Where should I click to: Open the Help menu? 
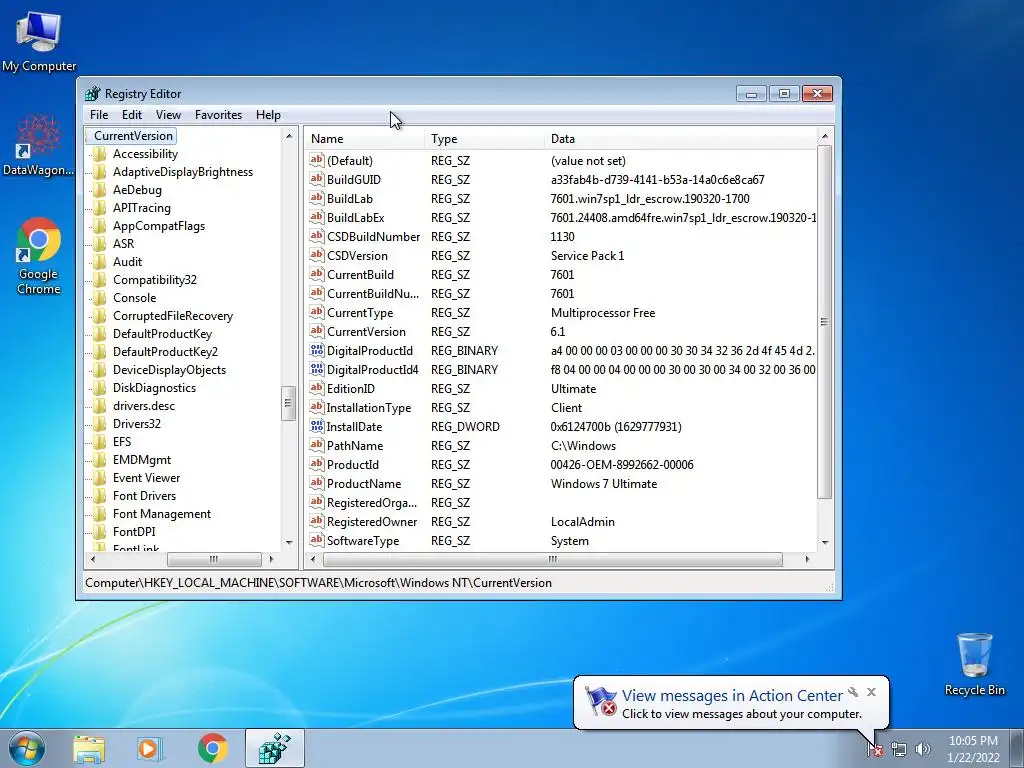point(268,115)
